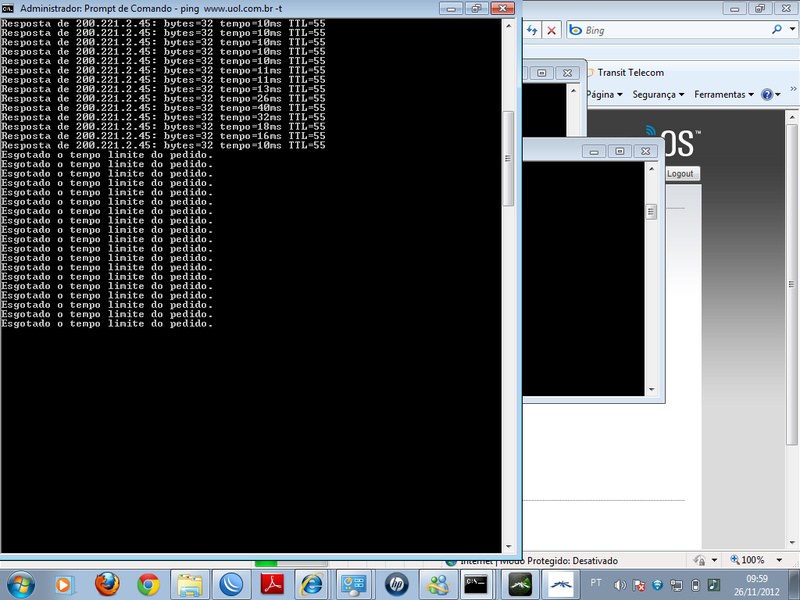
Task: Click the Internet Explorer page scroll-up arrow
Action: [x=791, y=117]
